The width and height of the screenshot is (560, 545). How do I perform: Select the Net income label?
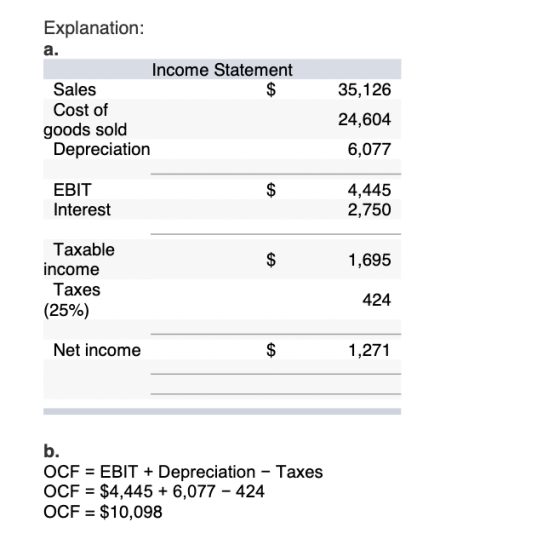coord(97,350)
